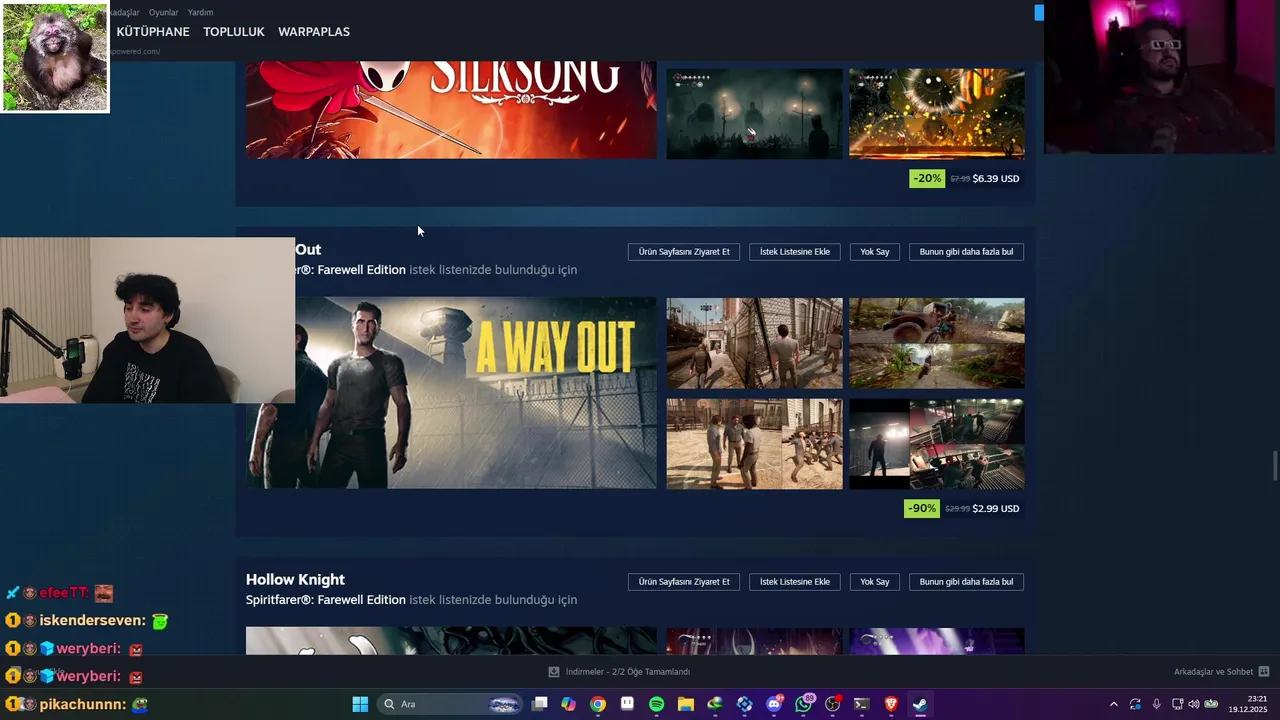Click Yok Say for Hollow Knight

875,582
